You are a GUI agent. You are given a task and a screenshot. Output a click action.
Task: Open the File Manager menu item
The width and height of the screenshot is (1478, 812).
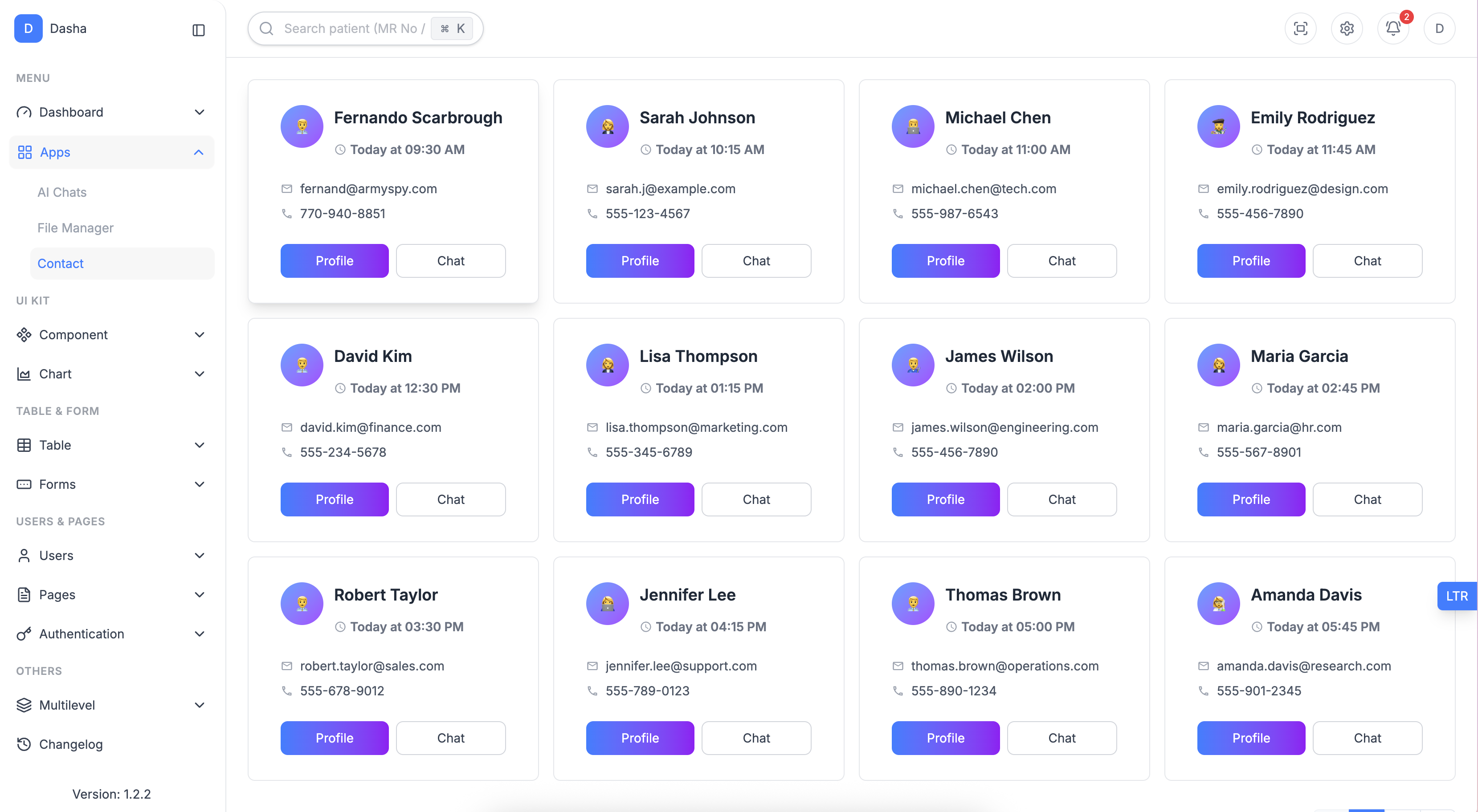coord(75,228)
